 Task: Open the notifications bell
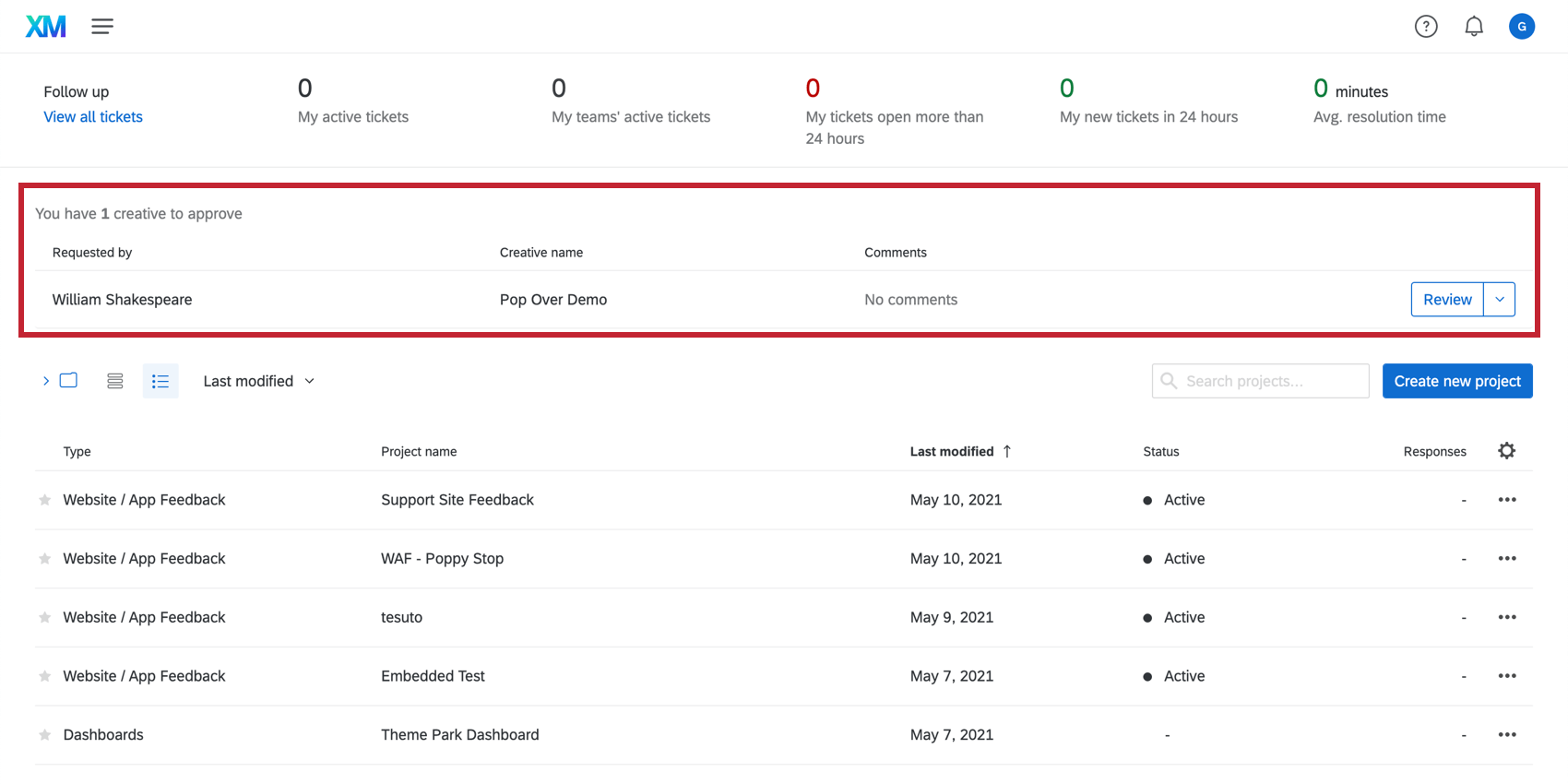(x=1474, y=27)
